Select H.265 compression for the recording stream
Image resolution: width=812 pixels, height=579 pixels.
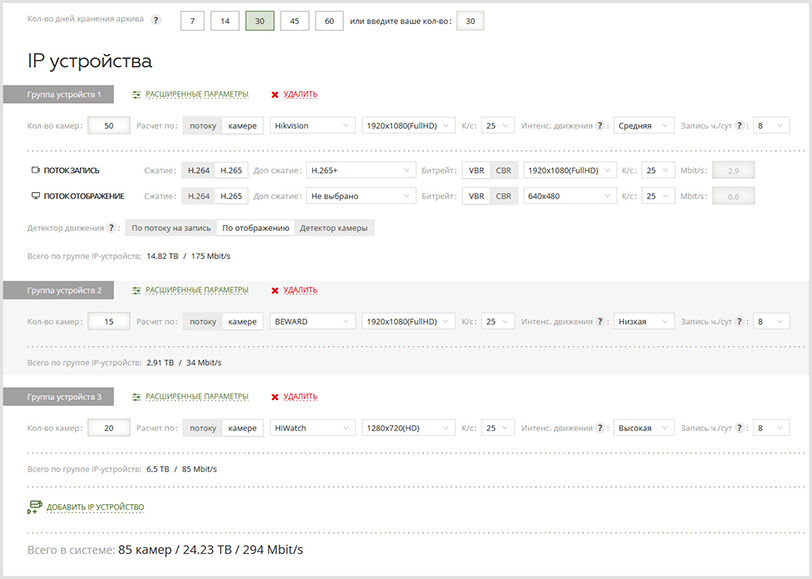point(231,170)
